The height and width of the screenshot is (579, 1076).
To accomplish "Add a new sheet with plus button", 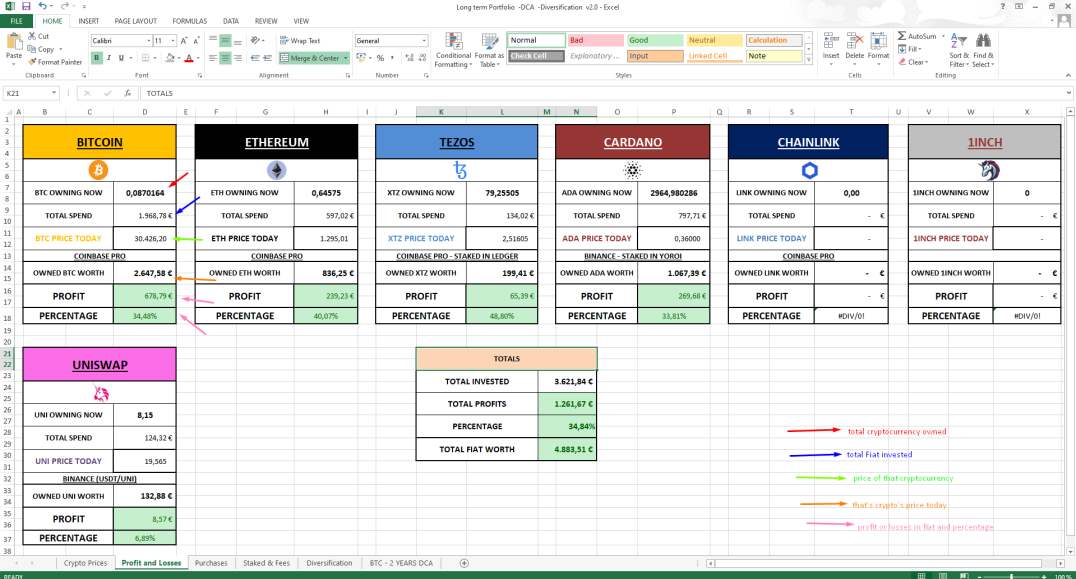I will click(x=464, y=563).
